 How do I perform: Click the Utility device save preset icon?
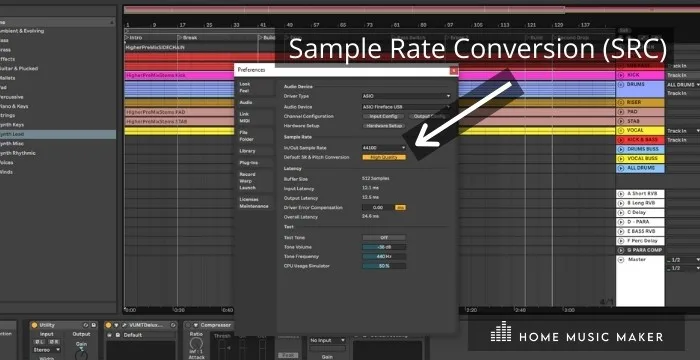(x=94, y=325)
